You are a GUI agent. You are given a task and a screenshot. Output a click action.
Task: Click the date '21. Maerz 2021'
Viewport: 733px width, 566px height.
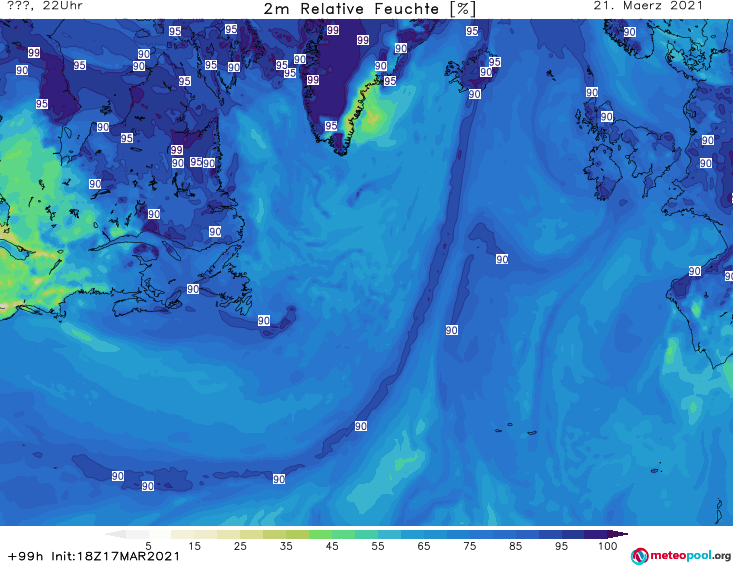tap(648, 6)
